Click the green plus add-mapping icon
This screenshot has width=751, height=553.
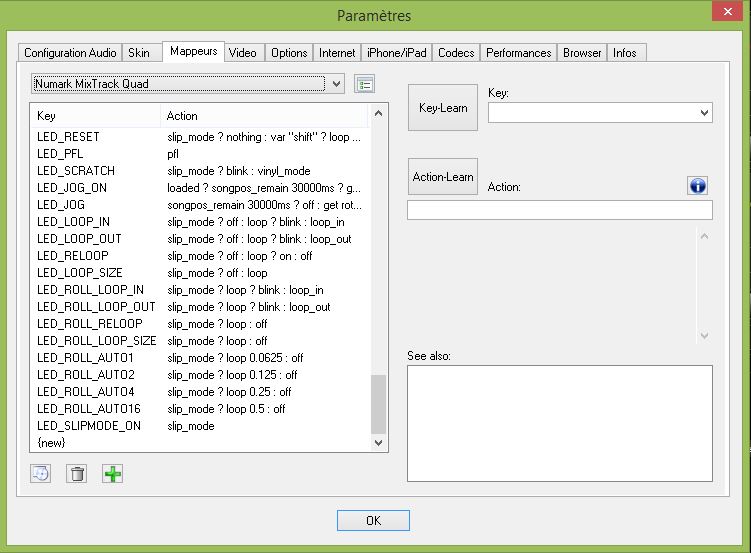(113, 474)
